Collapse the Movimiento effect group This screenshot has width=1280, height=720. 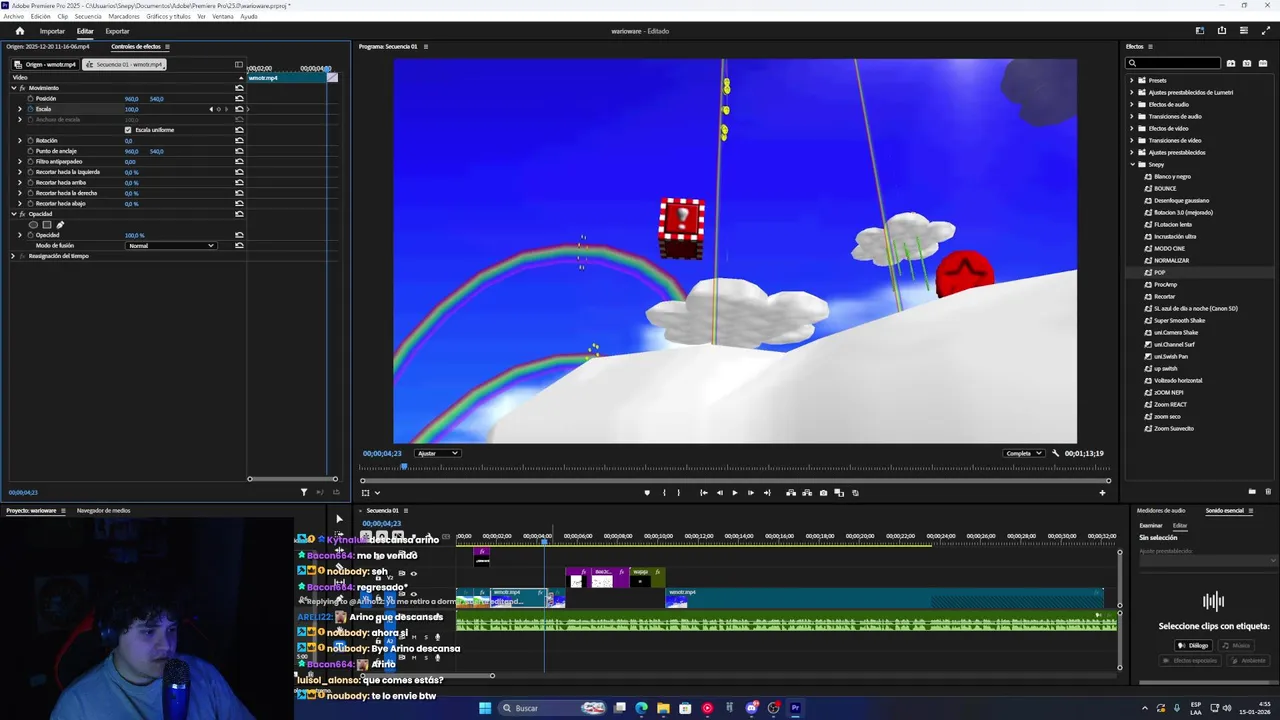tap(14, 88)
